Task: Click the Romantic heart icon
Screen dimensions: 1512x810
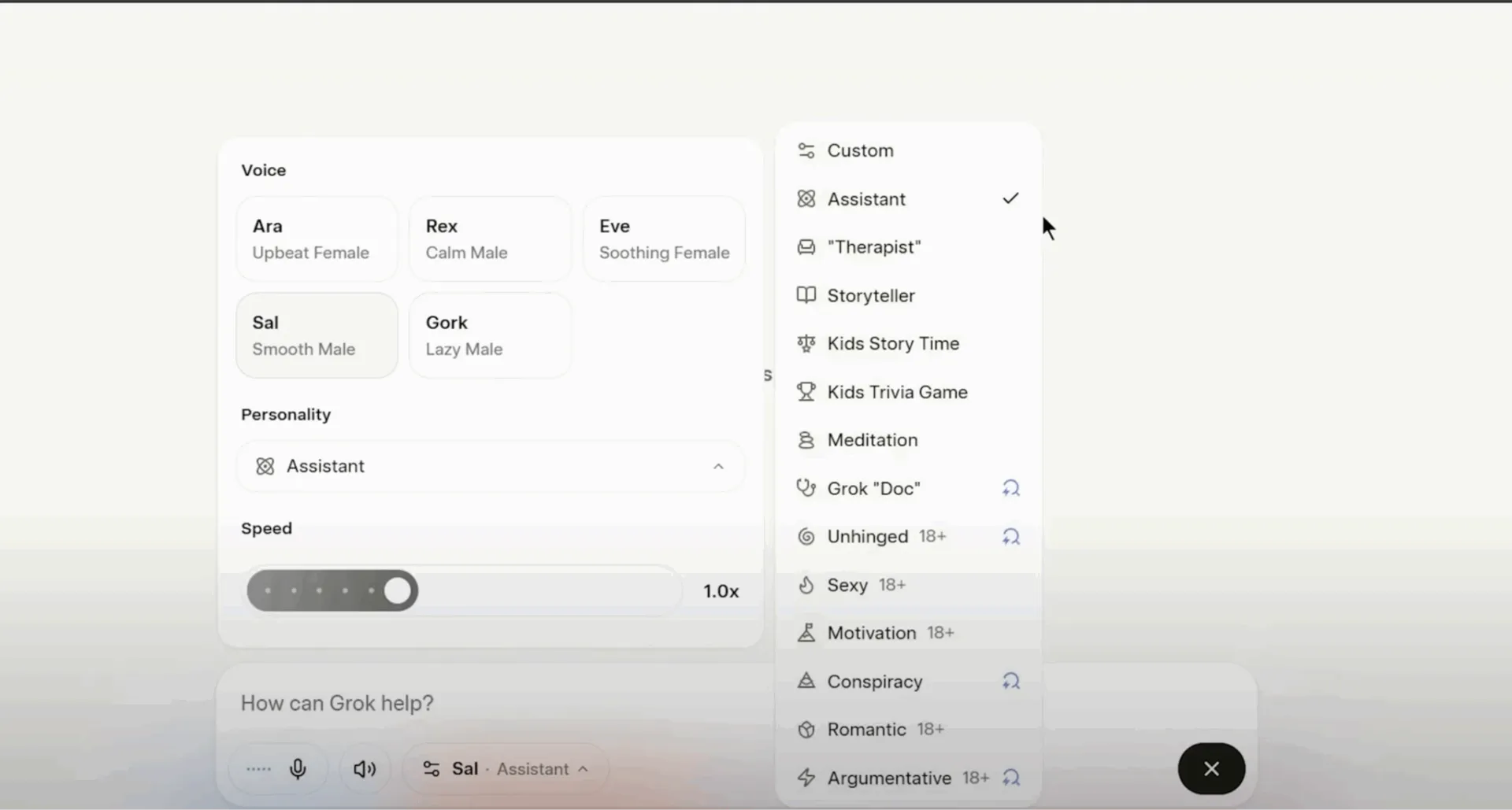Action: [x=806, y=730]
